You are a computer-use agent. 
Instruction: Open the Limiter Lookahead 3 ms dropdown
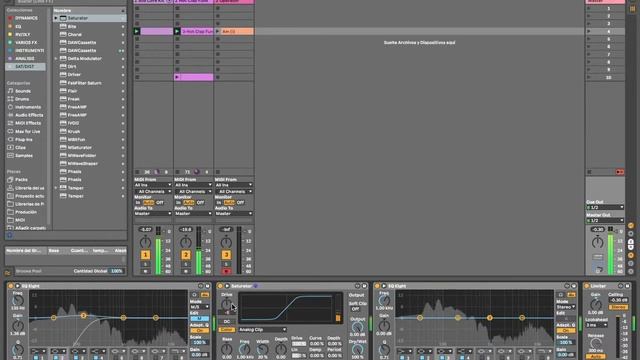(597, 325)
